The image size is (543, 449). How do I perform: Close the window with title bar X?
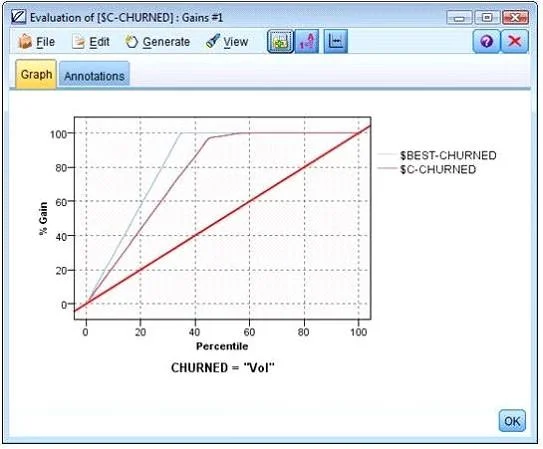[515, 17]
